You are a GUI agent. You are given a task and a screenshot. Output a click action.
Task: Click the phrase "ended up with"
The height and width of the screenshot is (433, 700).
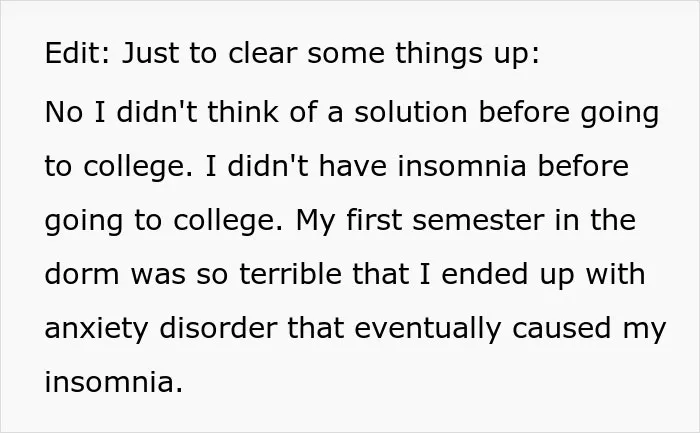pos(543,276)
